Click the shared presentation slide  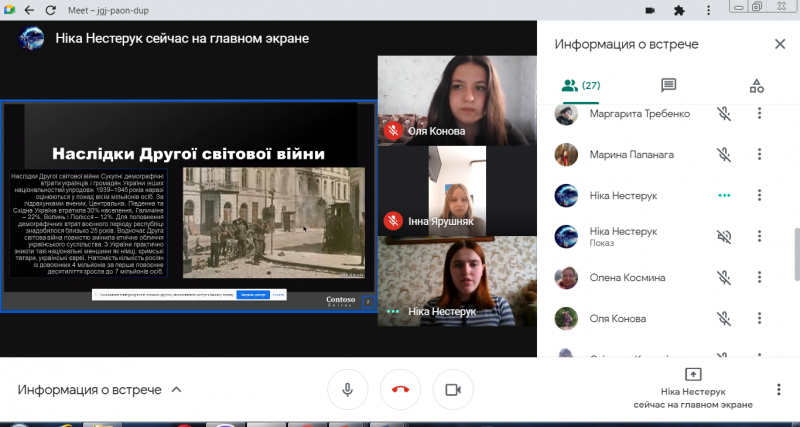[x=189, y=206]
